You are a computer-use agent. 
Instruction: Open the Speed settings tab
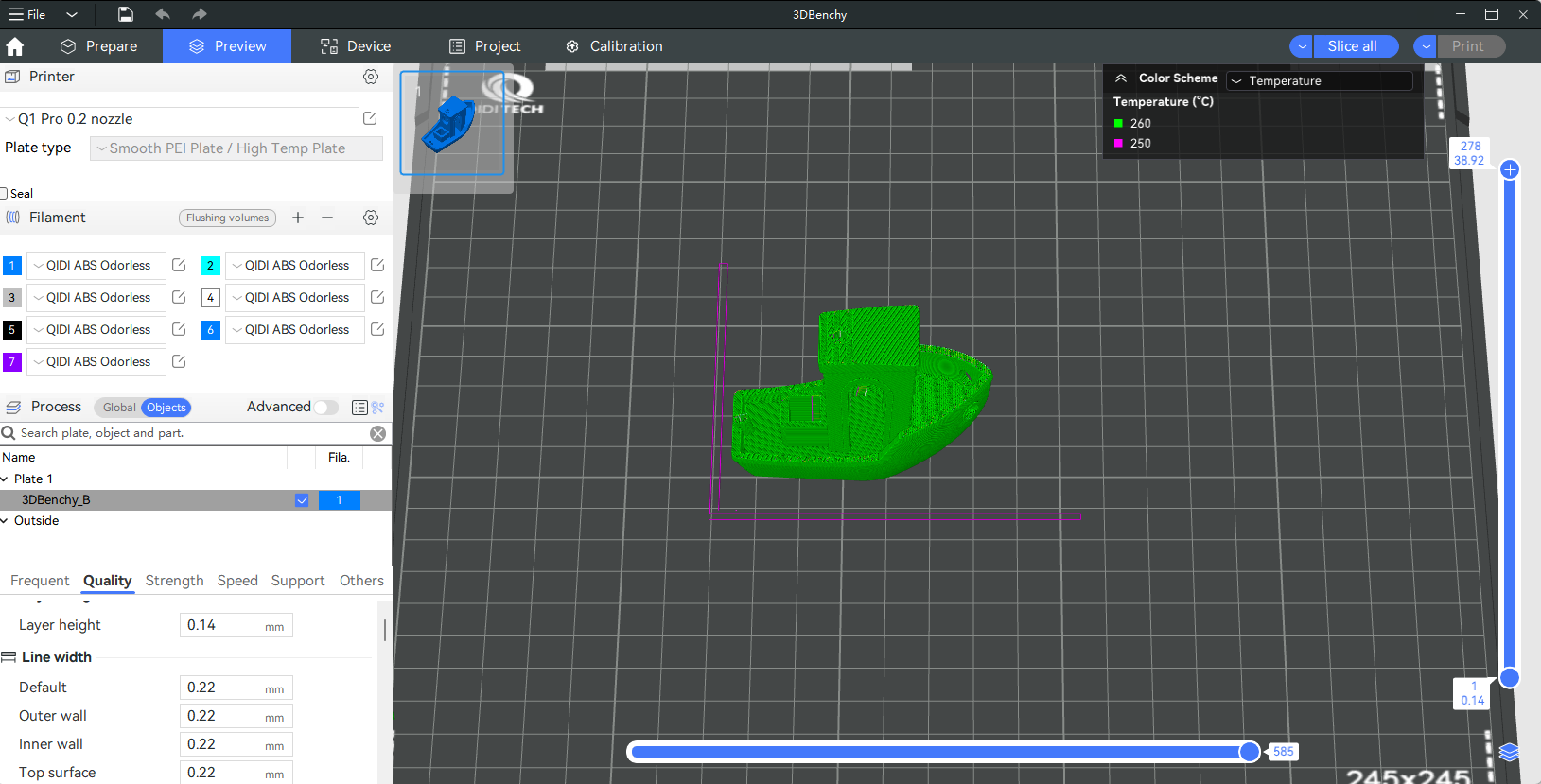tap(237, 581)
